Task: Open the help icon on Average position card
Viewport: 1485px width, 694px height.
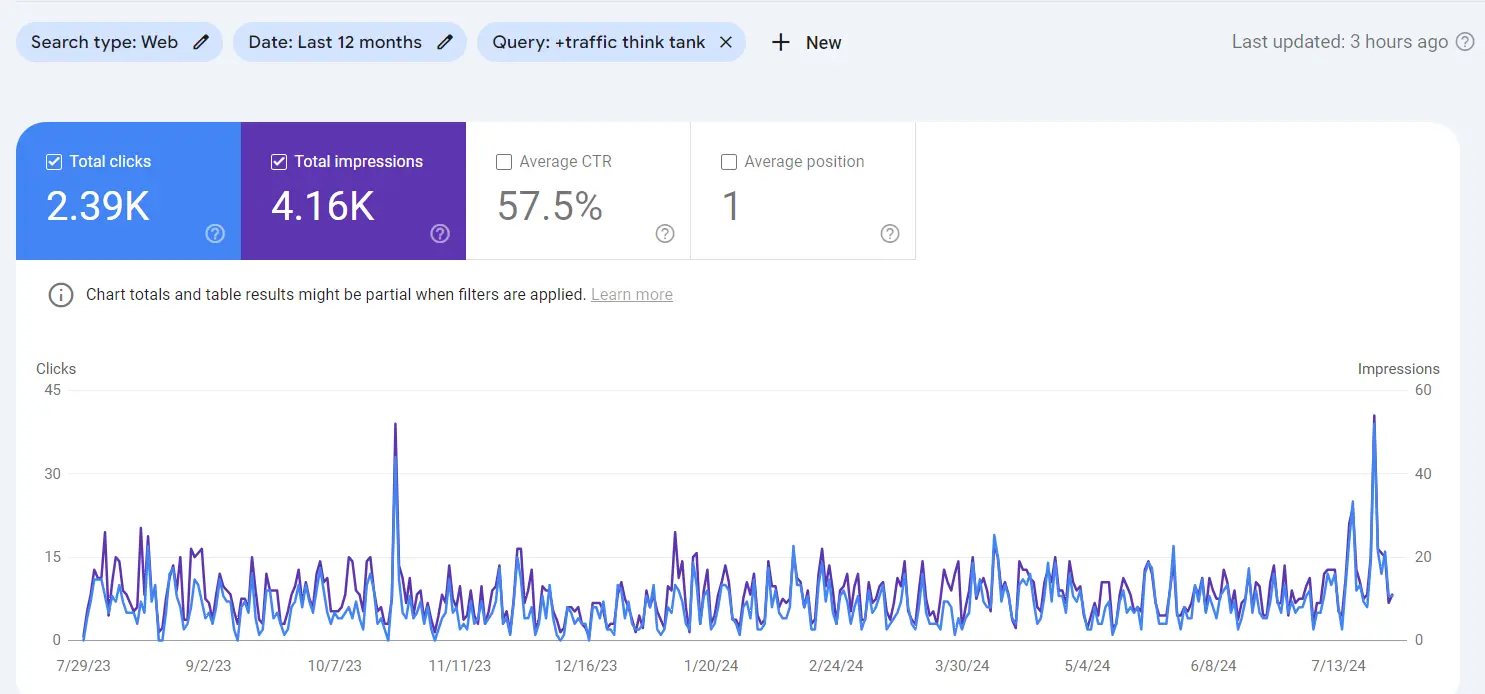Action: 890,233
